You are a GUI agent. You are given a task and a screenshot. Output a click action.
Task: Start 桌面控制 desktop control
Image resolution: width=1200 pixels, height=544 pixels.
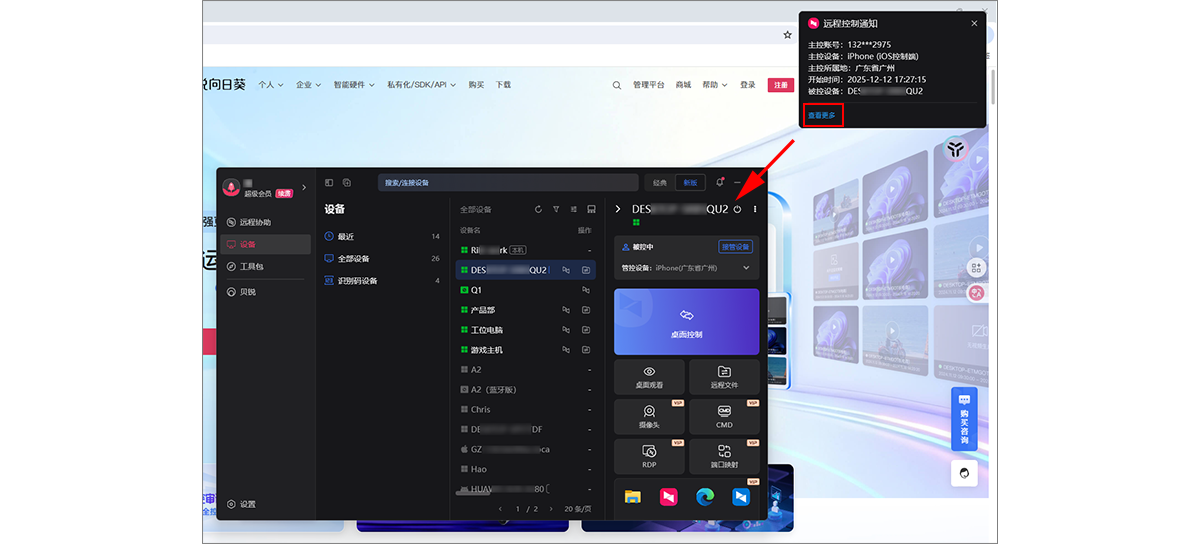(x=686, y=322)
